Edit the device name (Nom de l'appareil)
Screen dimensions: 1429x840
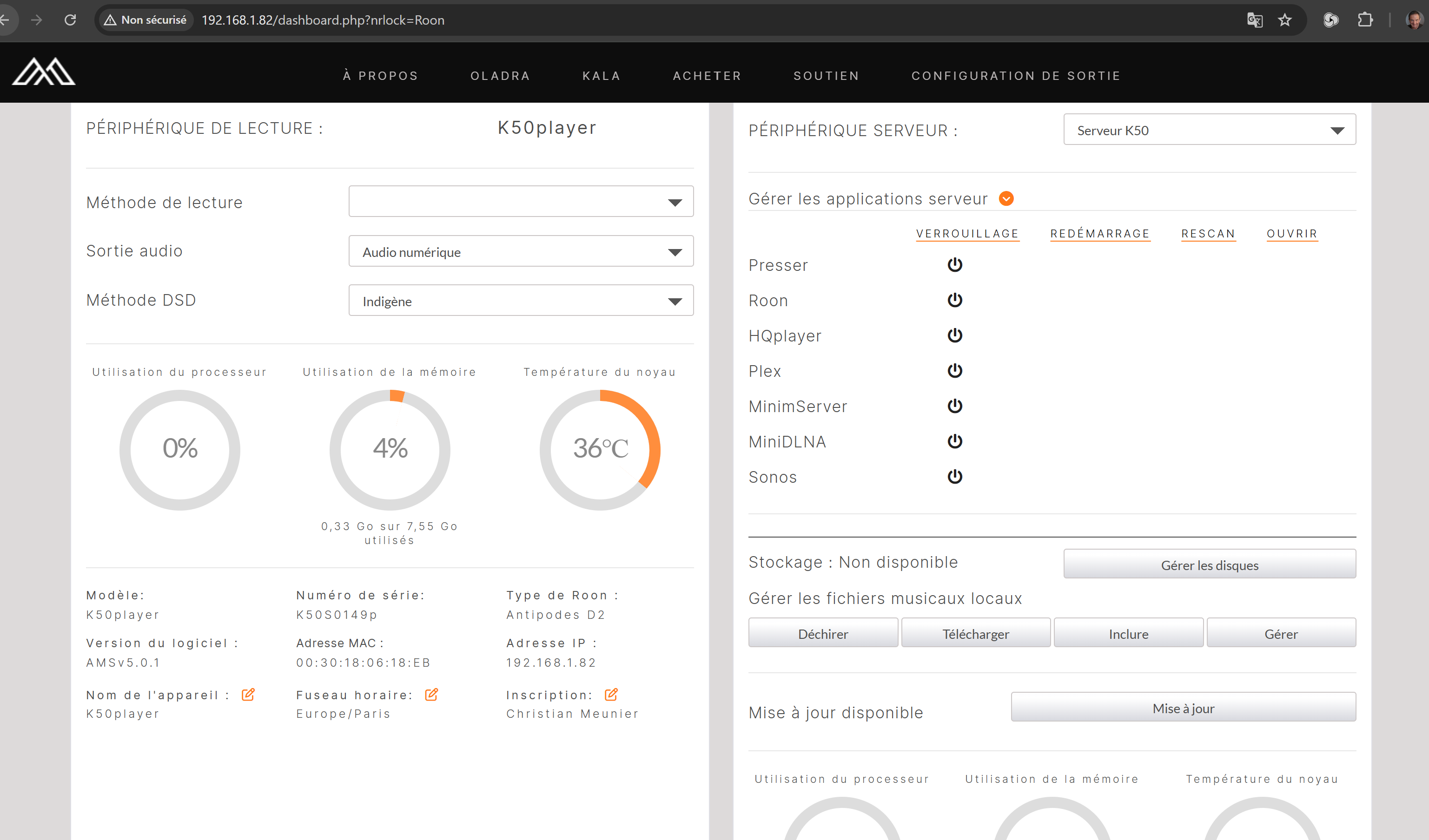pos(248,694)
